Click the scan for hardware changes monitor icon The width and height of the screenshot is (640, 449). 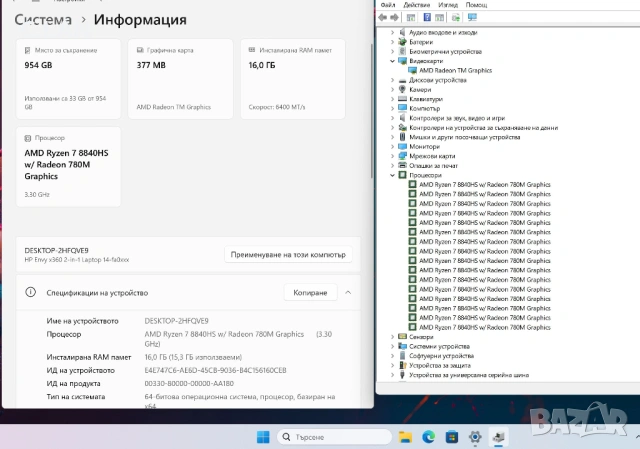(472, 17)
